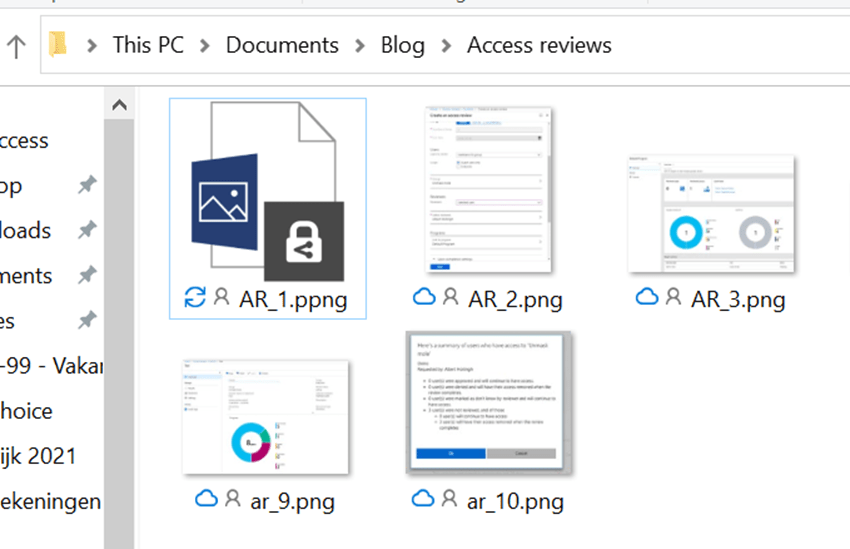
Task: Click the topmost pin icon in the navigation pane
Action: tap(88, 185)
